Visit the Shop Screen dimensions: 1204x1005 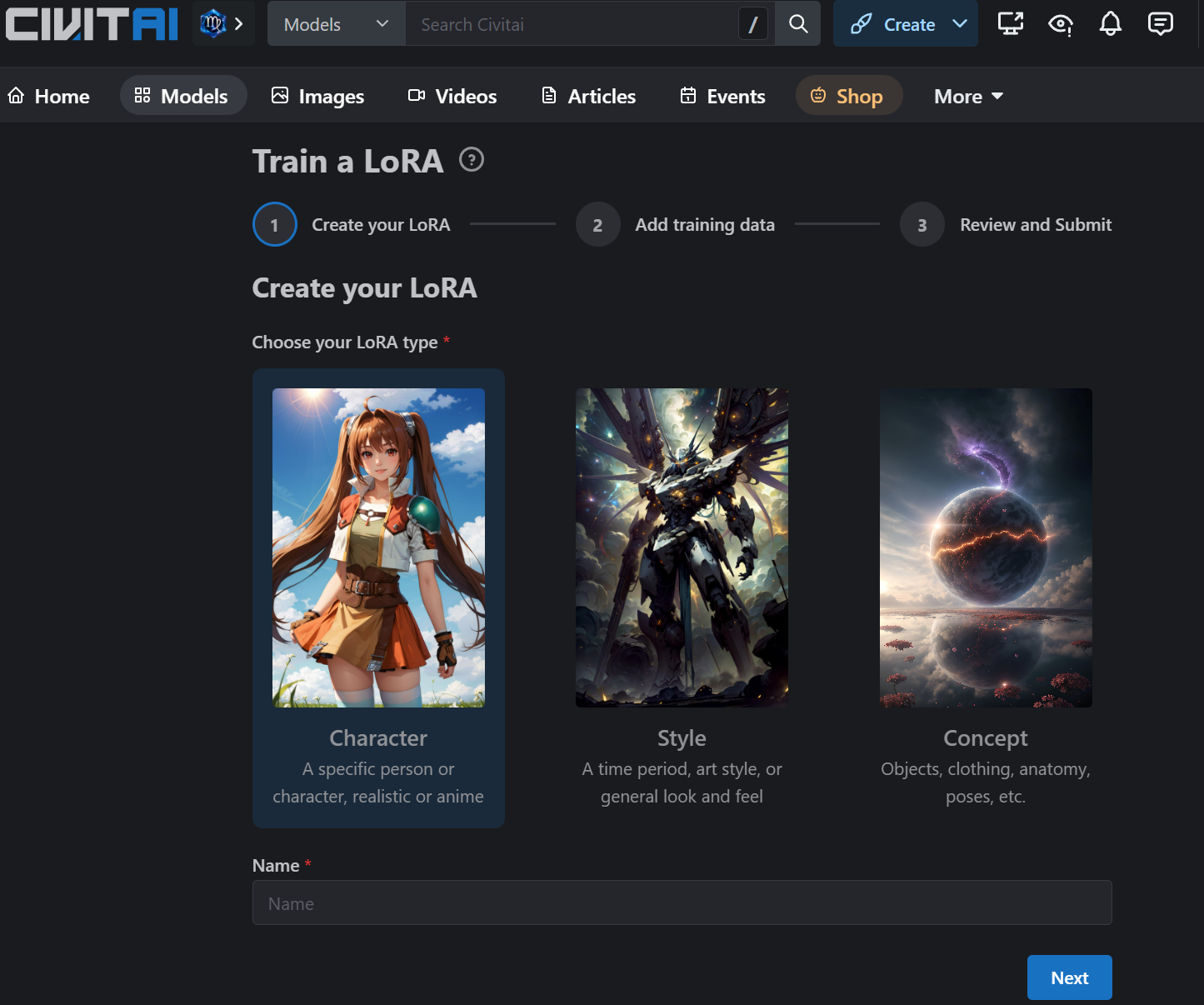849,96
